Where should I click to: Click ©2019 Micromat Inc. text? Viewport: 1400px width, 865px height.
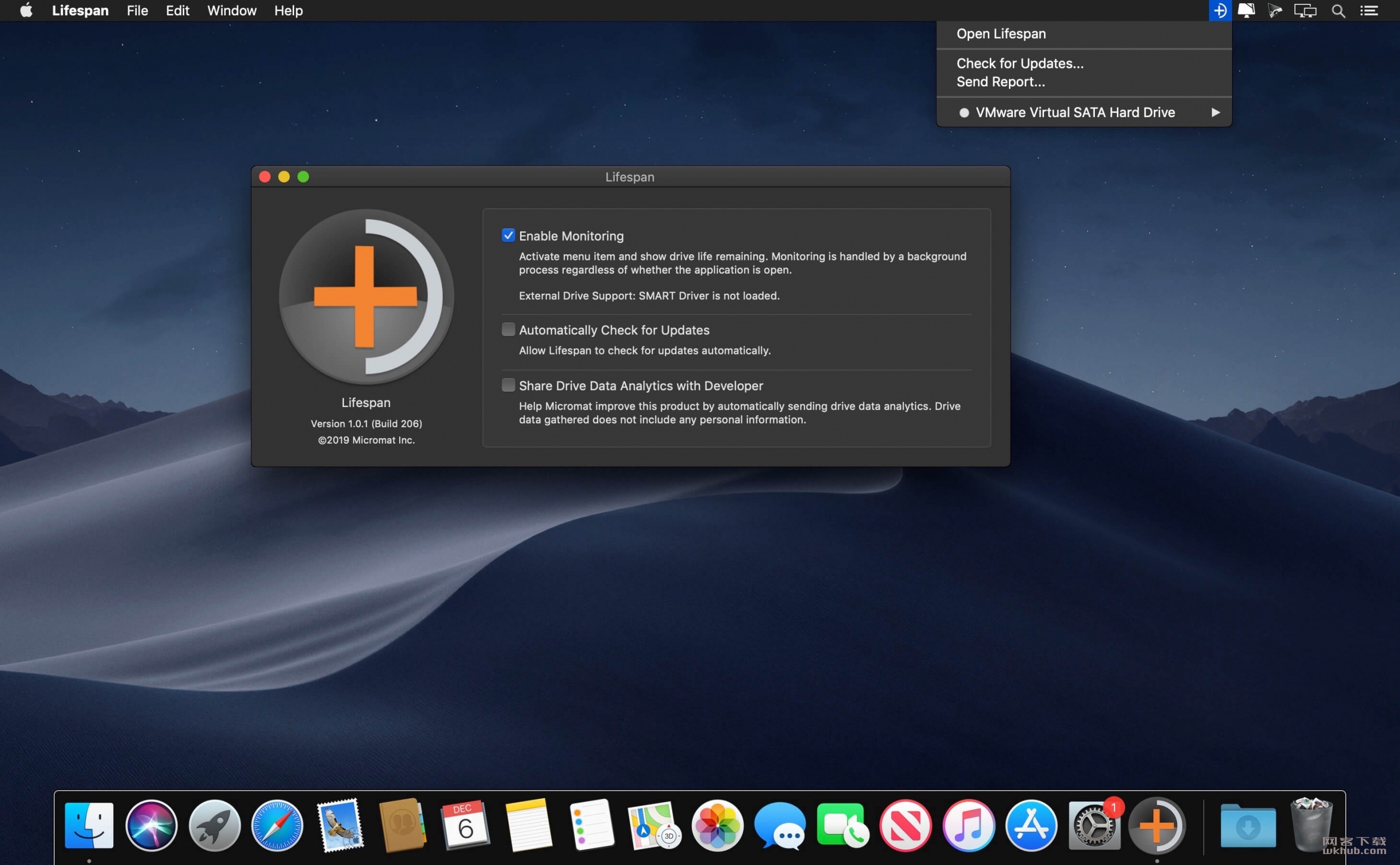pos(366,440)
